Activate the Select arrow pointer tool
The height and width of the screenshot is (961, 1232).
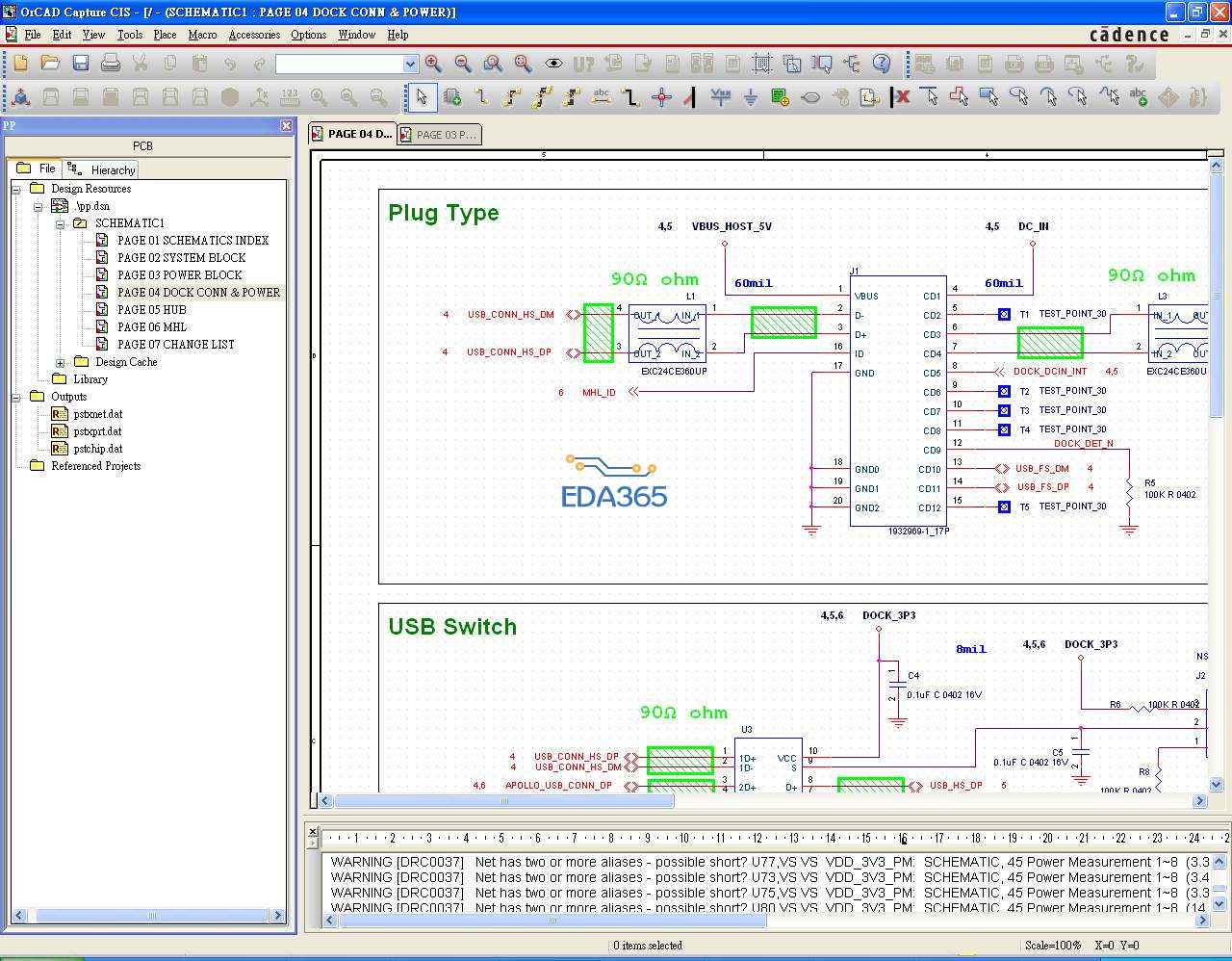(x=422, y=97)
